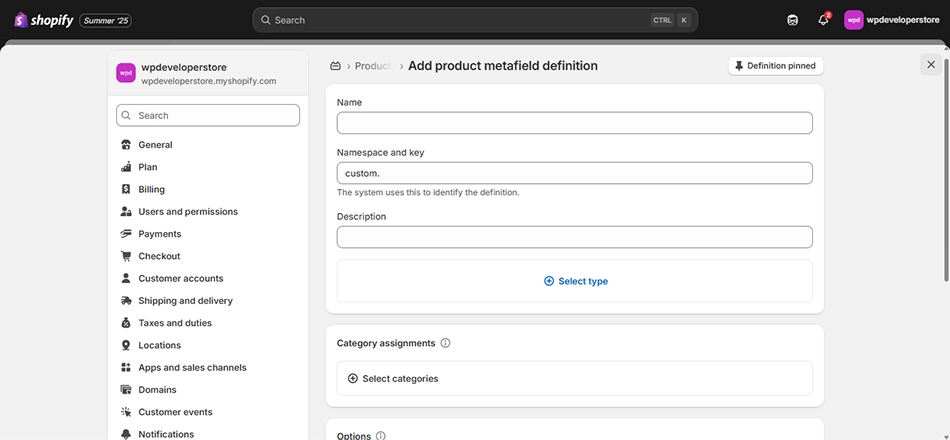Screen dimensions: 950x440
Task: Click the Notifications bell in sidebar
Action: [x=126, y=434]
